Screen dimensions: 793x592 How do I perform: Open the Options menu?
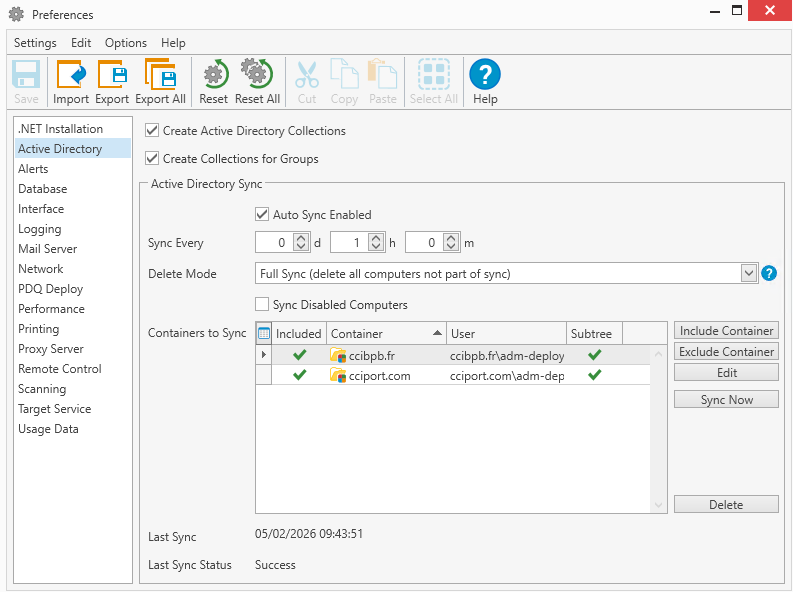click(x=125, y=43)
